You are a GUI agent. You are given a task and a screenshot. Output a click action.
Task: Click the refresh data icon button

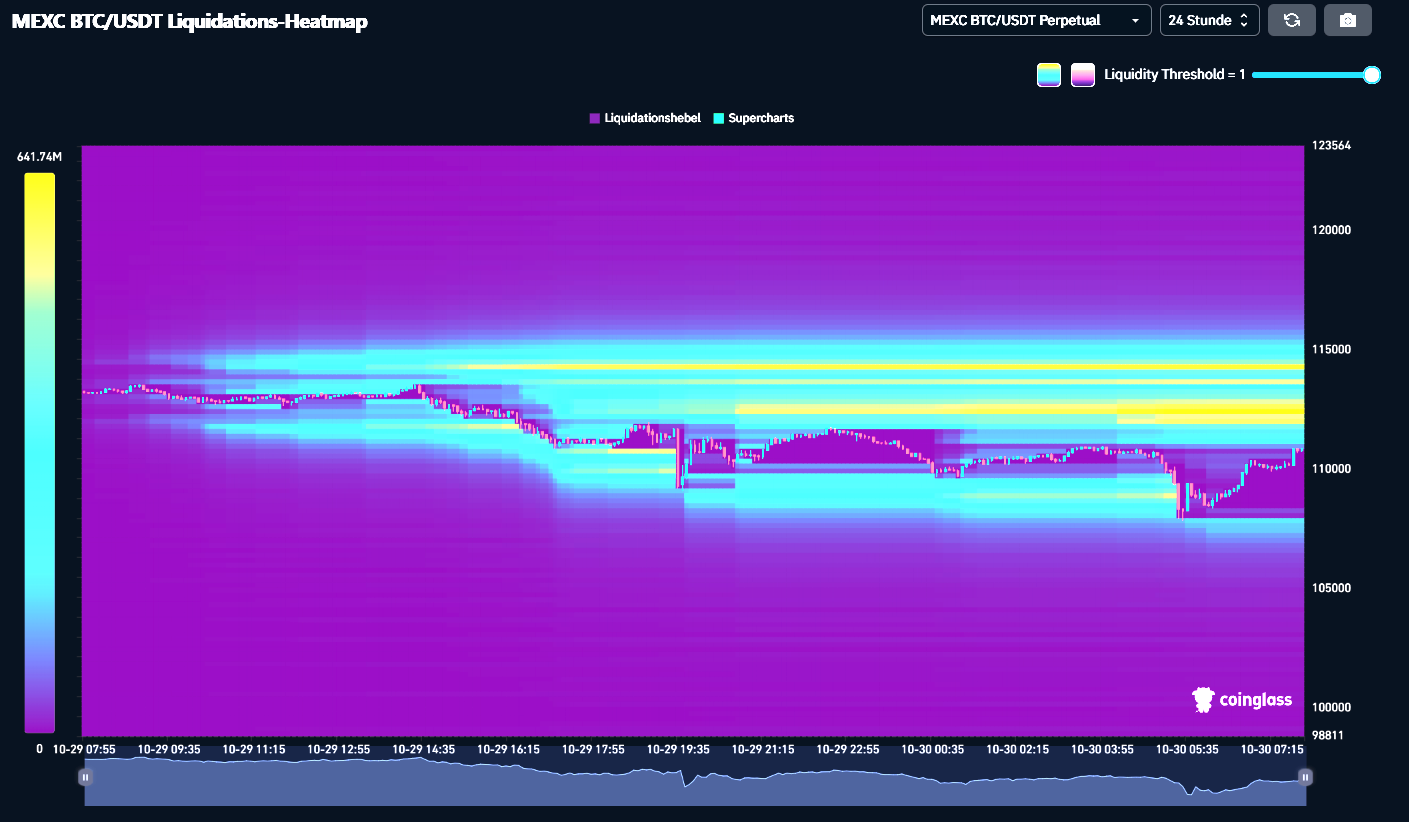pos(1291,20)
